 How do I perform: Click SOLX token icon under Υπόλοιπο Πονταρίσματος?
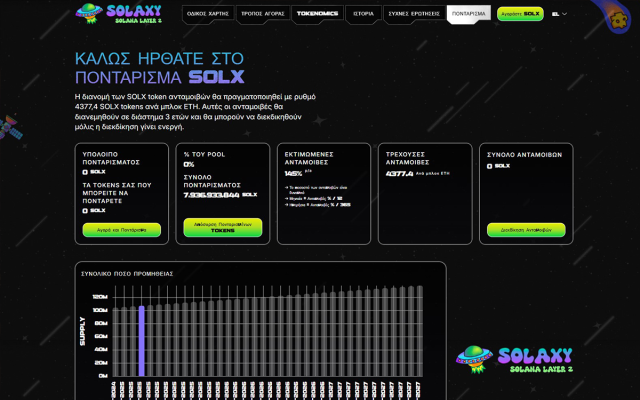click(x=85, y=172)
